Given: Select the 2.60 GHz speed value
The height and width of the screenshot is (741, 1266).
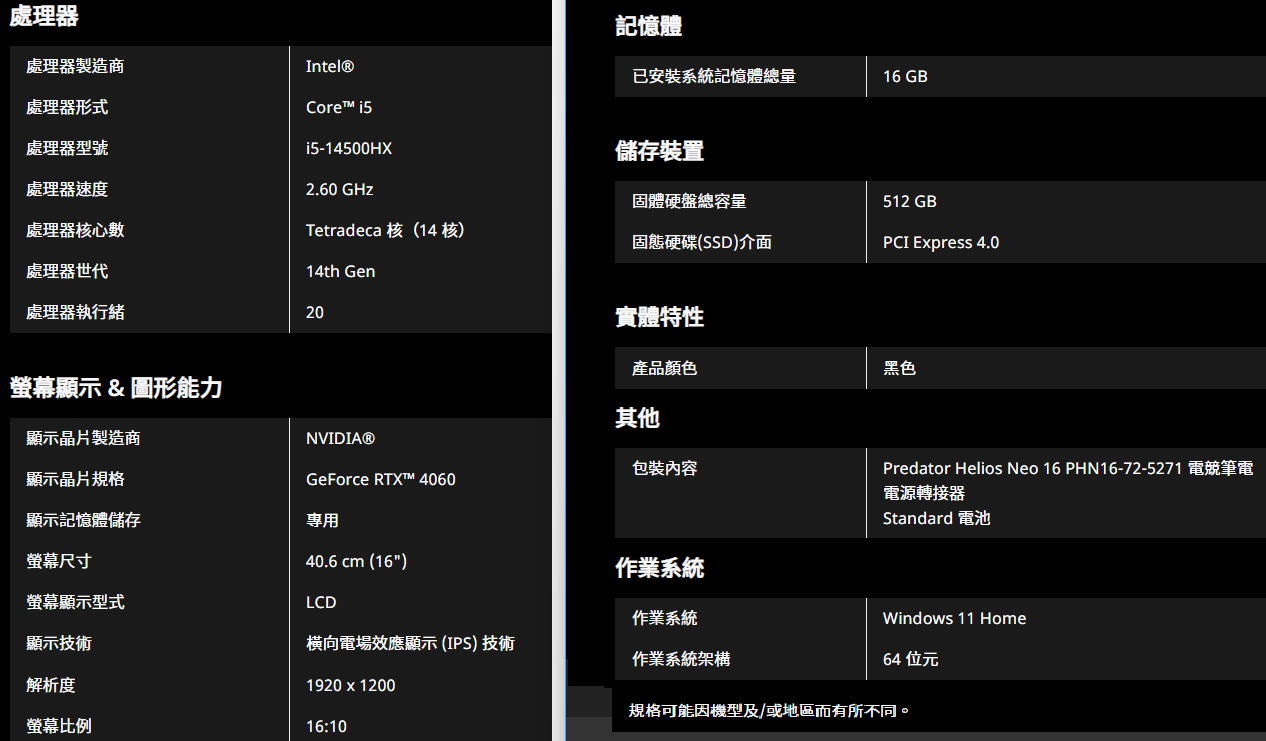Looking at the screenshot, I should coord(340,189).
